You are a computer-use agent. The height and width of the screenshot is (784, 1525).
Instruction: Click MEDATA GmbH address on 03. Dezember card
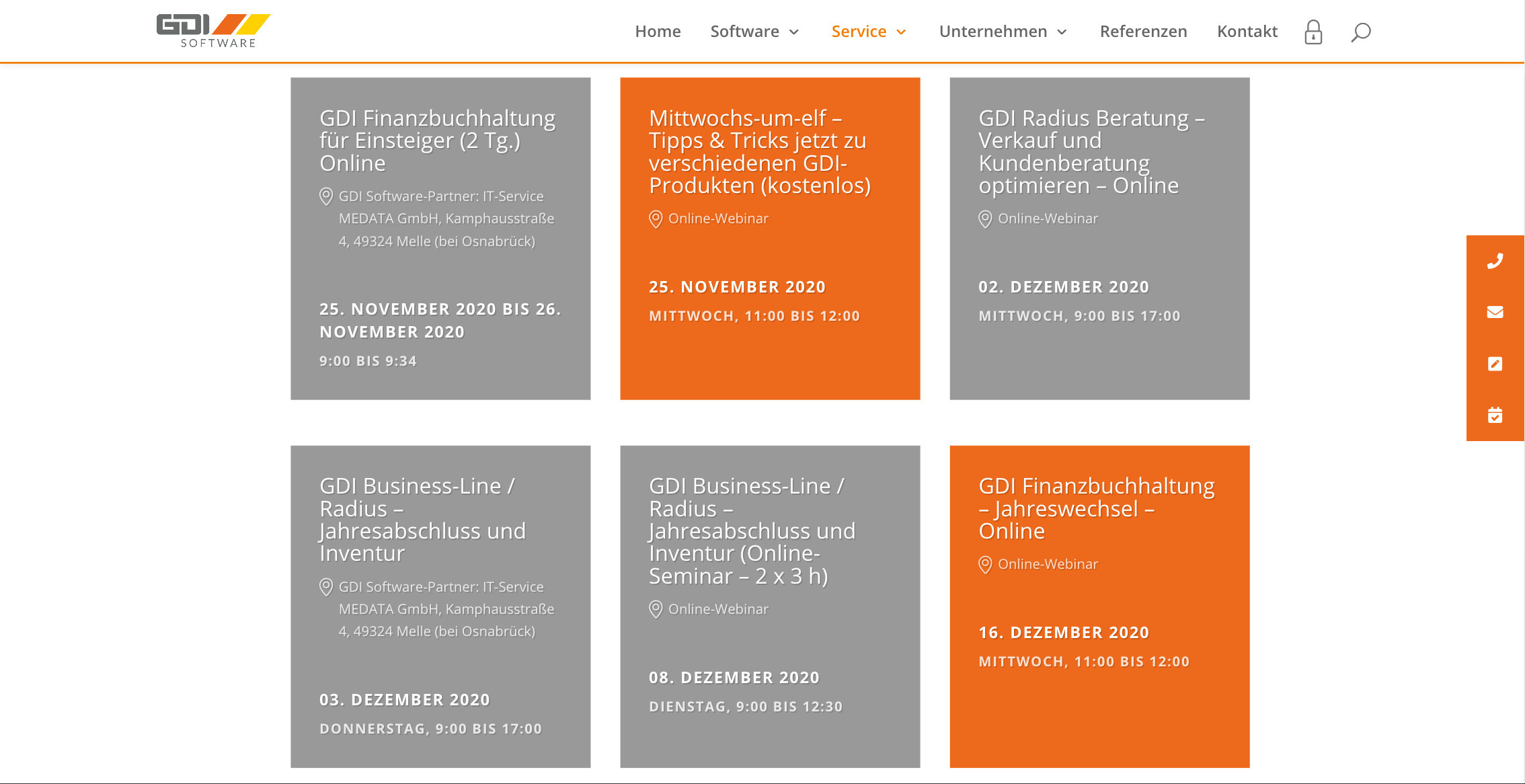446,609
